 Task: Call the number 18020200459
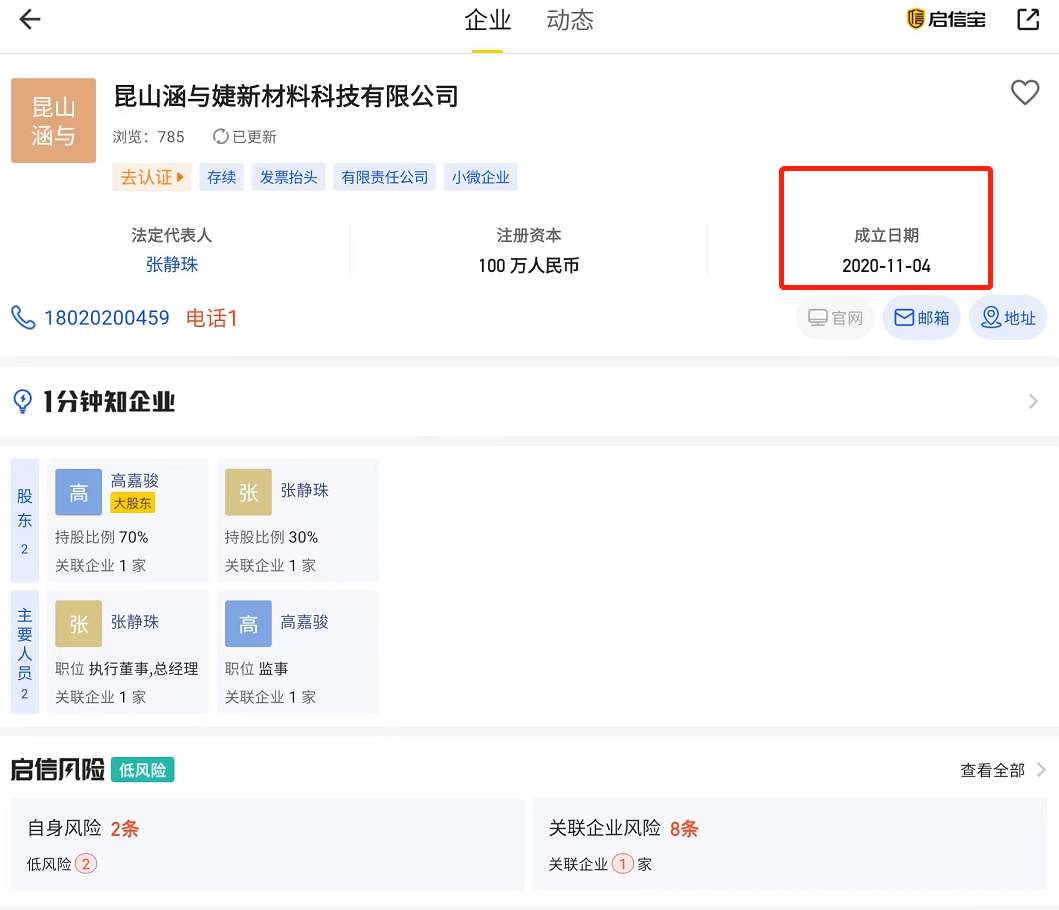click(107, 318)
